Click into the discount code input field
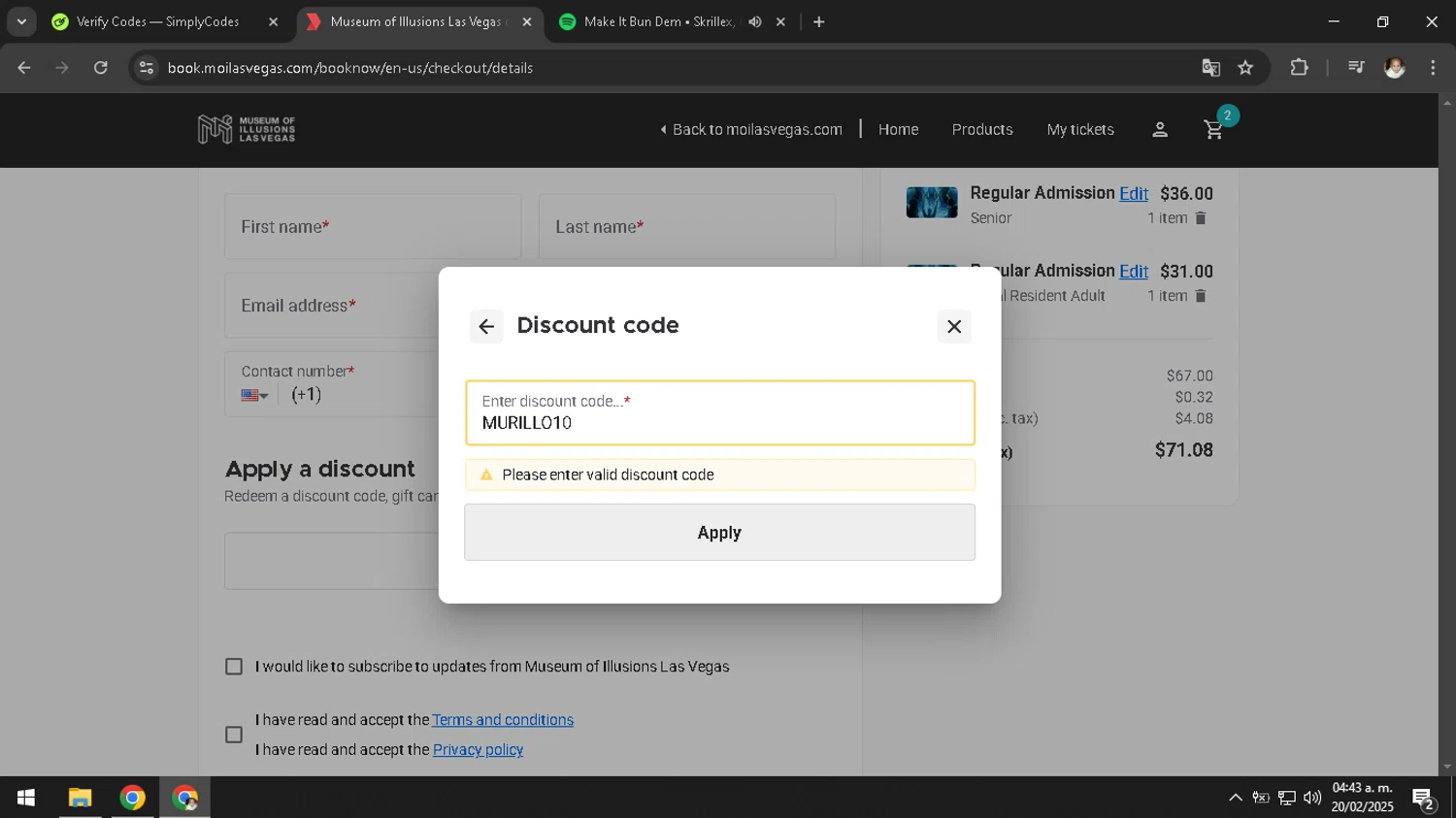 (719, 412)
